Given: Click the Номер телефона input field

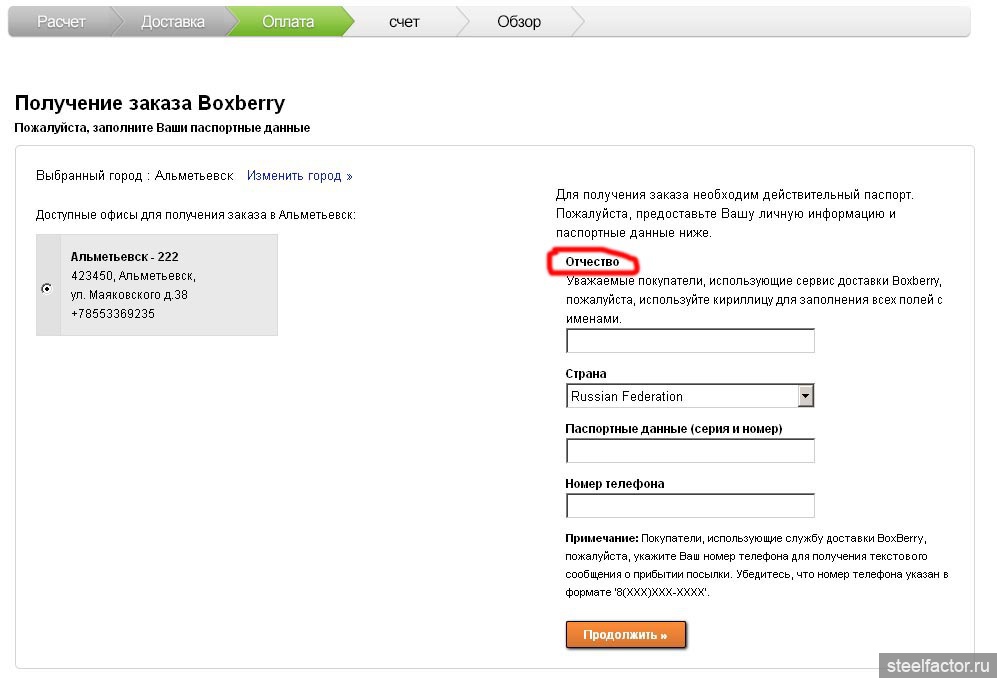Looking at the screenshot, I should tap(690, 505).
